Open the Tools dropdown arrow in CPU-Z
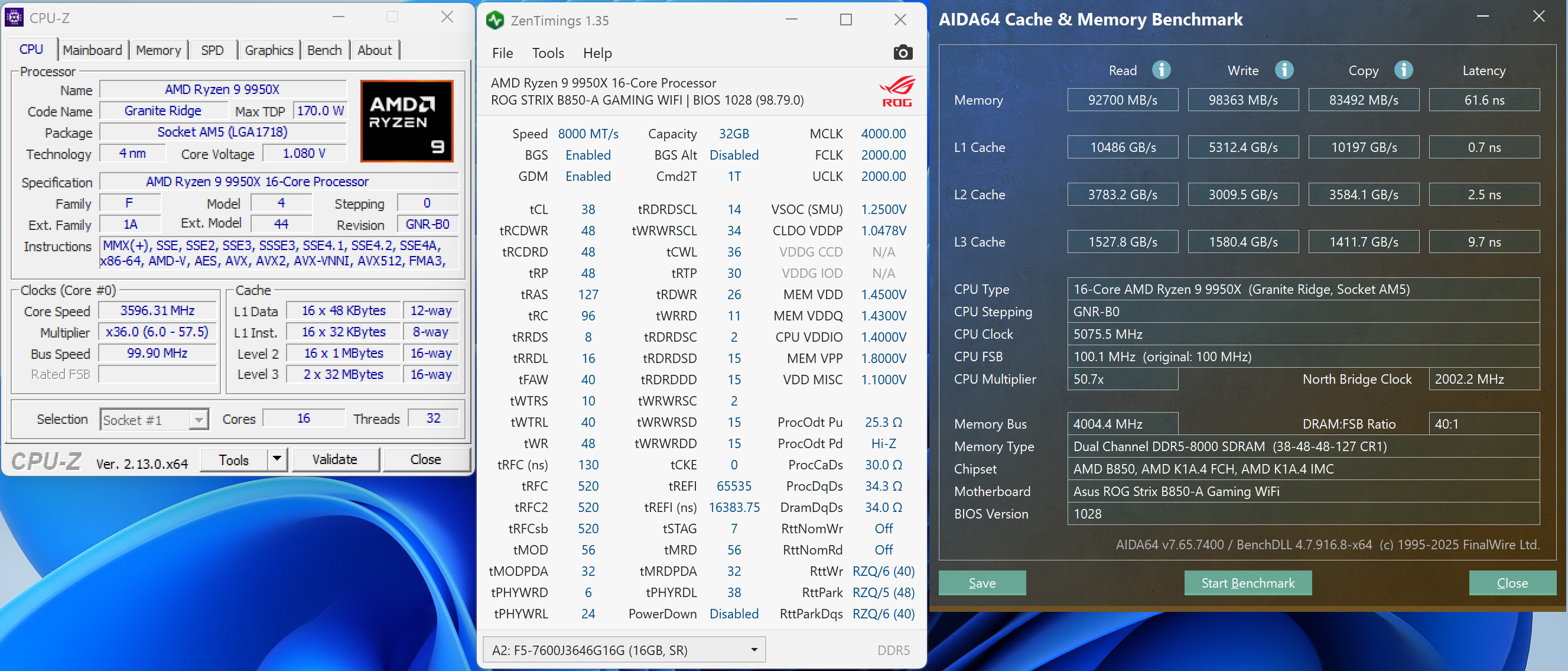1568x671 pixels. [x=277, y=459]
